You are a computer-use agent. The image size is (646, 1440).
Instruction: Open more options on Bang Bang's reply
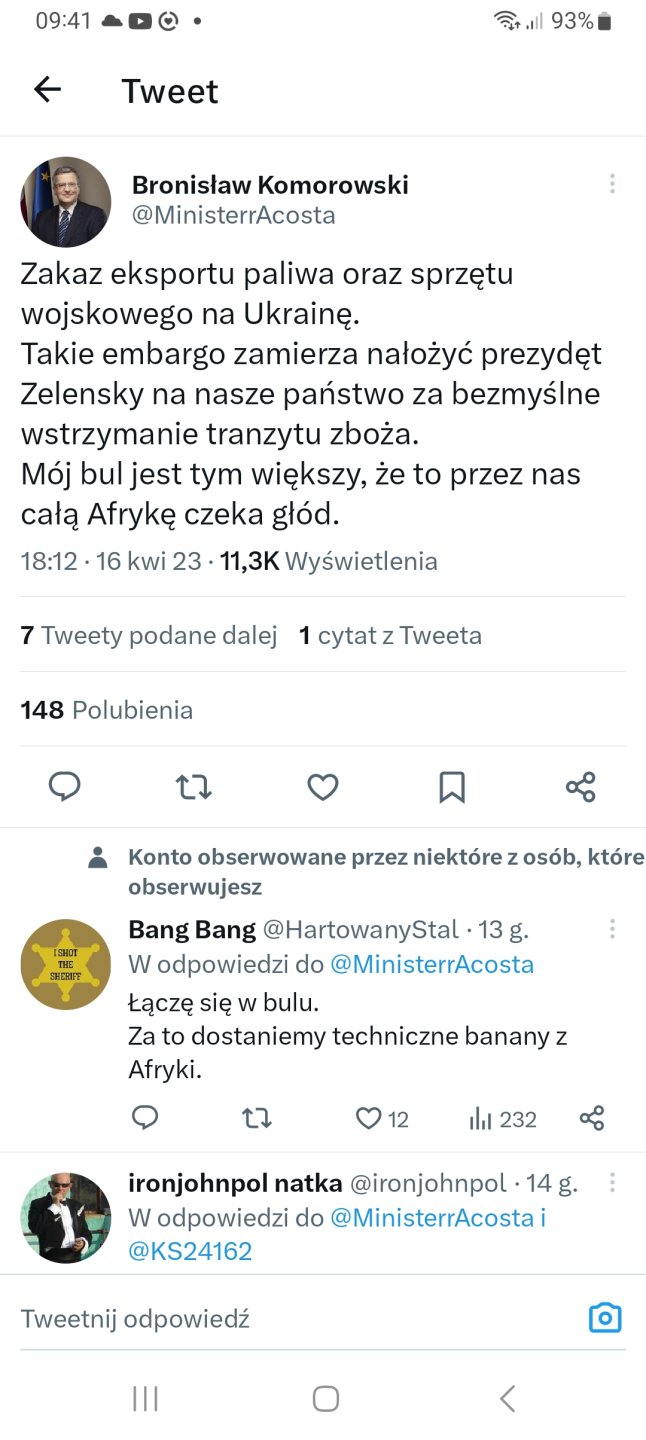coord(612,929)
